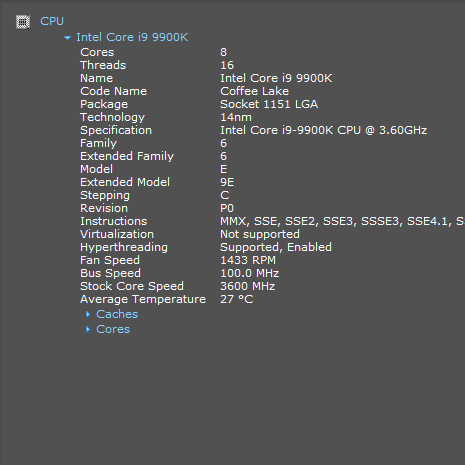This screenshot has width=465, height=465.
Task: Select the Intel Core i9 9900K tree heading
Action: tap(132, 37)
